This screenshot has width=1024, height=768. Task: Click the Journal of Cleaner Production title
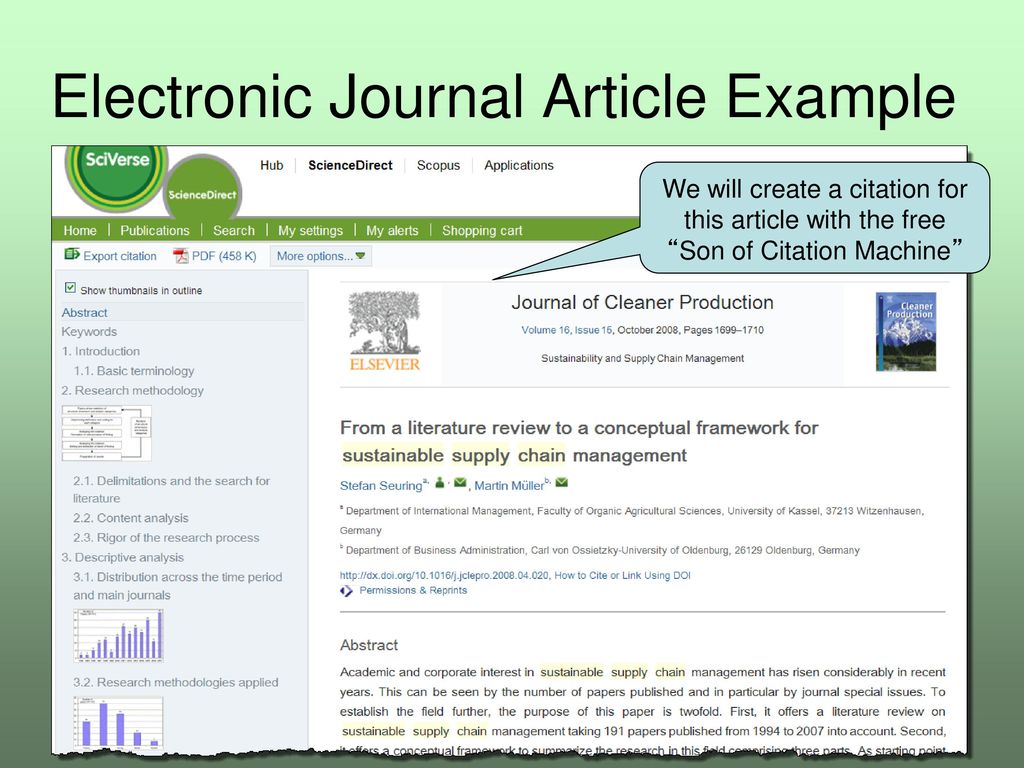[x=642, y=302]
